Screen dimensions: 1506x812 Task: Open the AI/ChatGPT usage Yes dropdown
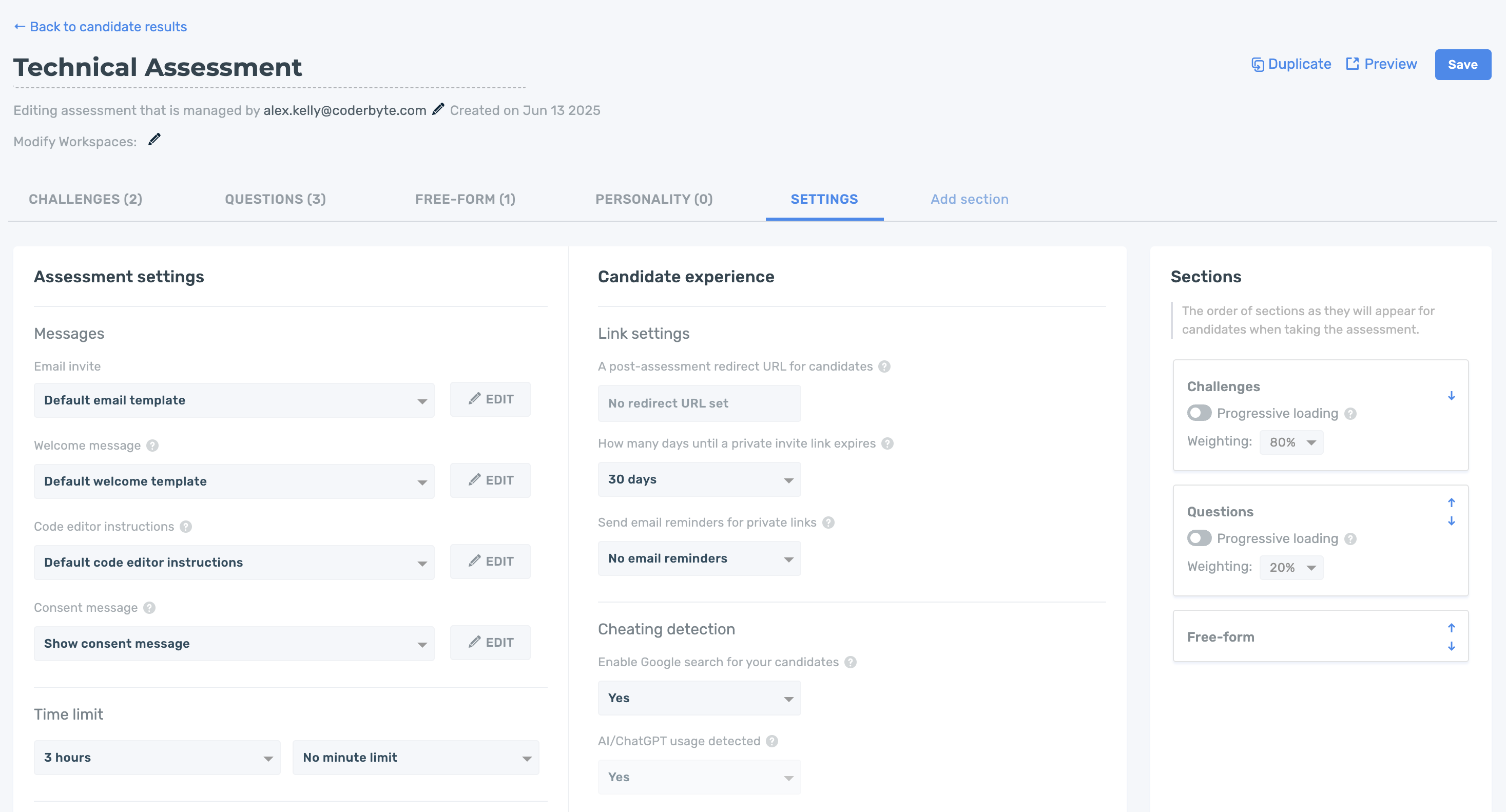tap(699, 778)
